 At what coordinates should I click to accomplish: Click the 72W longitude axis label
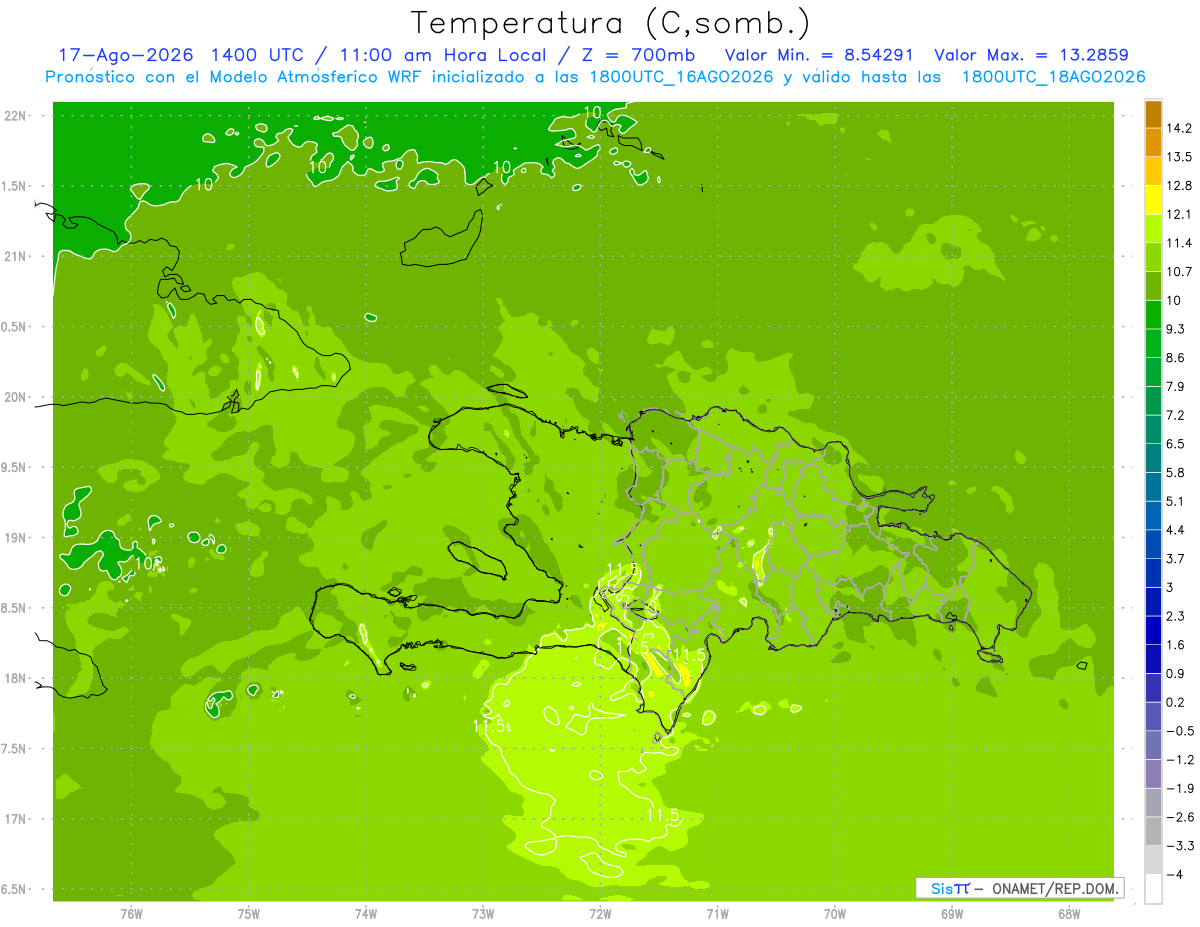[600, 914]
